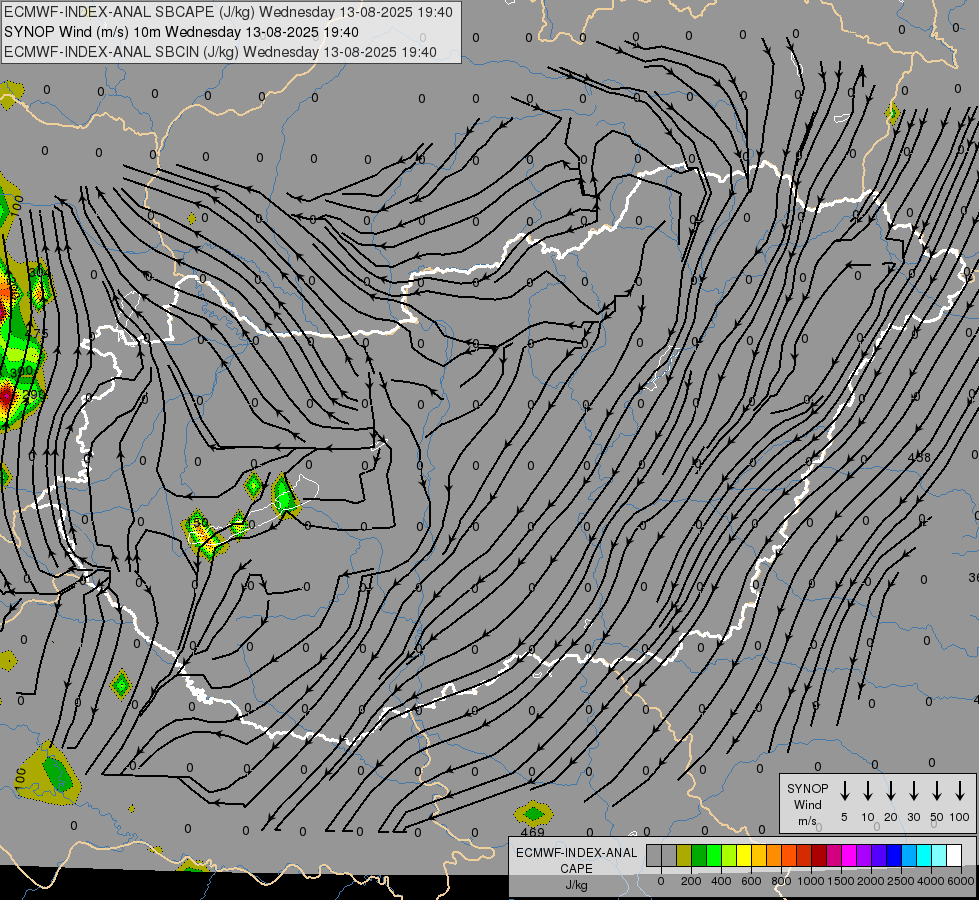This screenshot has height=900, width=979.
Task: Click the 469 CAPE value on map
Action: (x=533, y=832)
